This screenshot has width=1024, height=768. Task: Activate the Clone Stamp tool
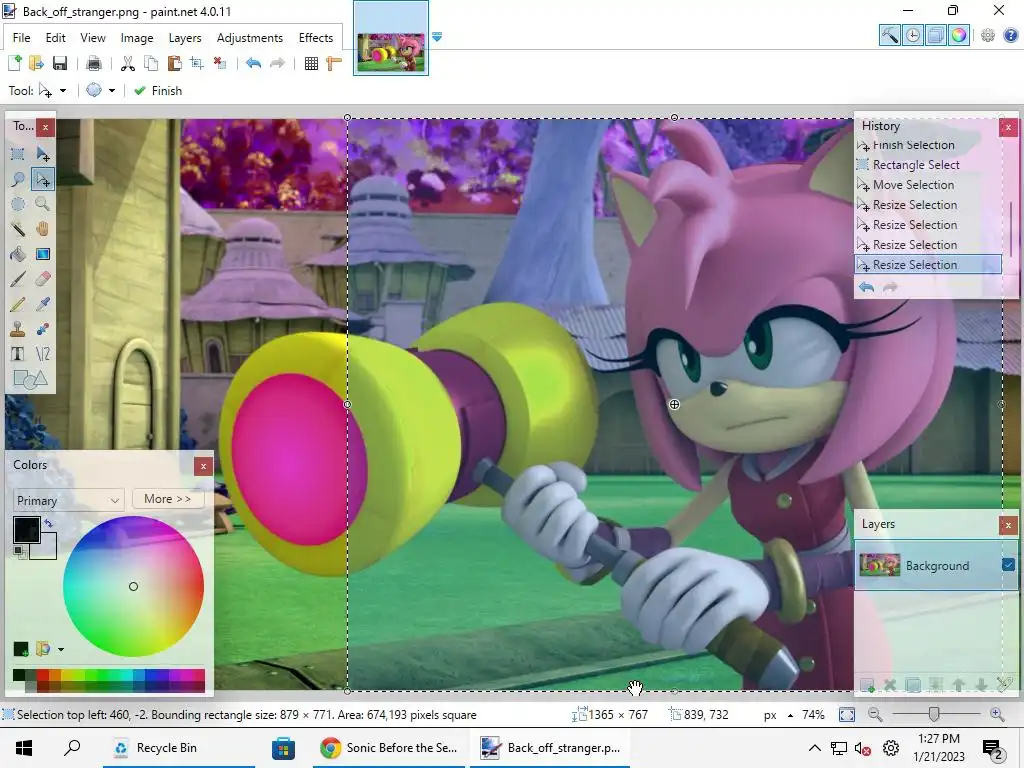click(18, 329)
